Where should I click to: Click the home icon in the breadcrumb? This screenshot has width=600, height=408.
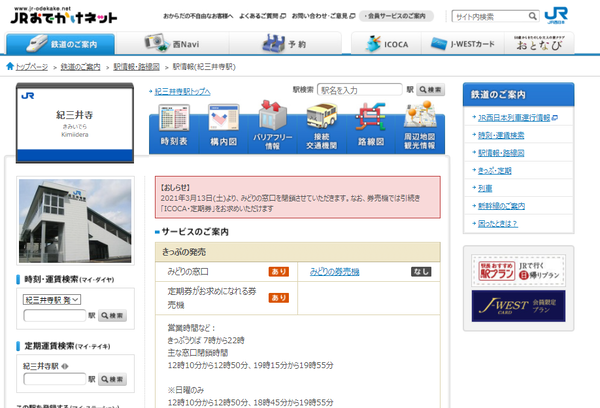point(10,66)
